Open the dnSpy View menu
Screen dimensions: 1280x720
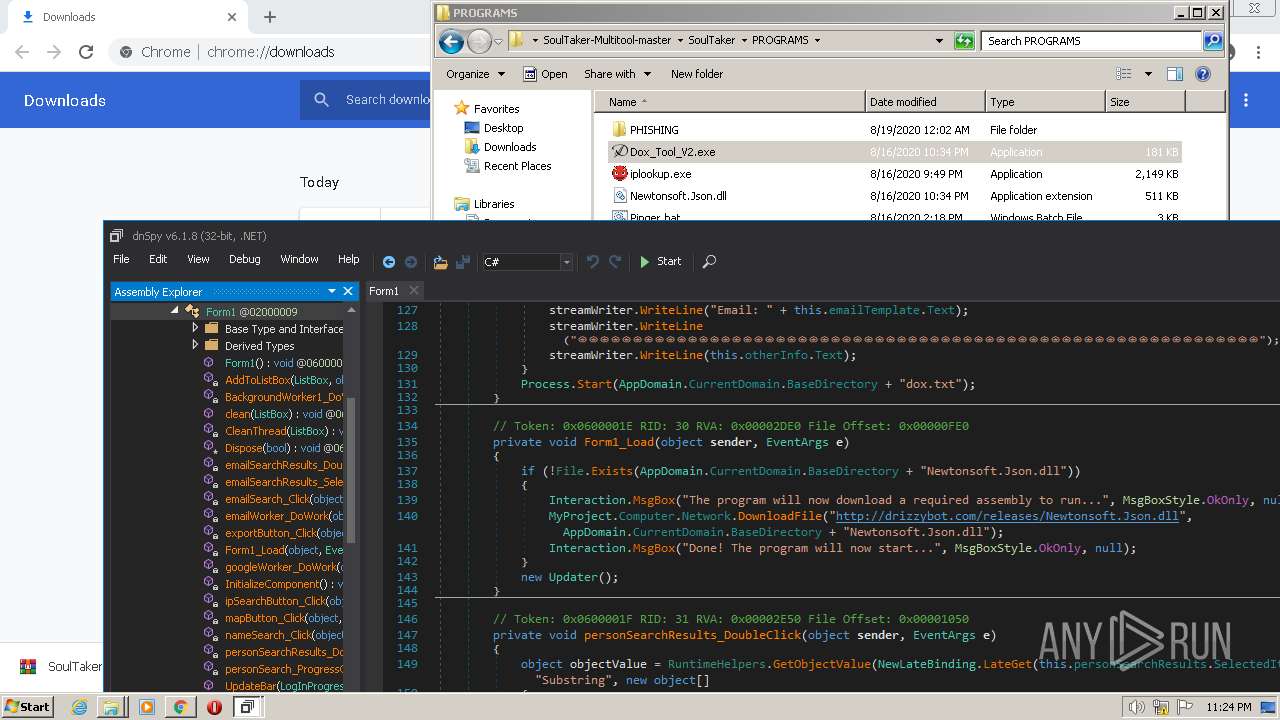coord(198,259)
